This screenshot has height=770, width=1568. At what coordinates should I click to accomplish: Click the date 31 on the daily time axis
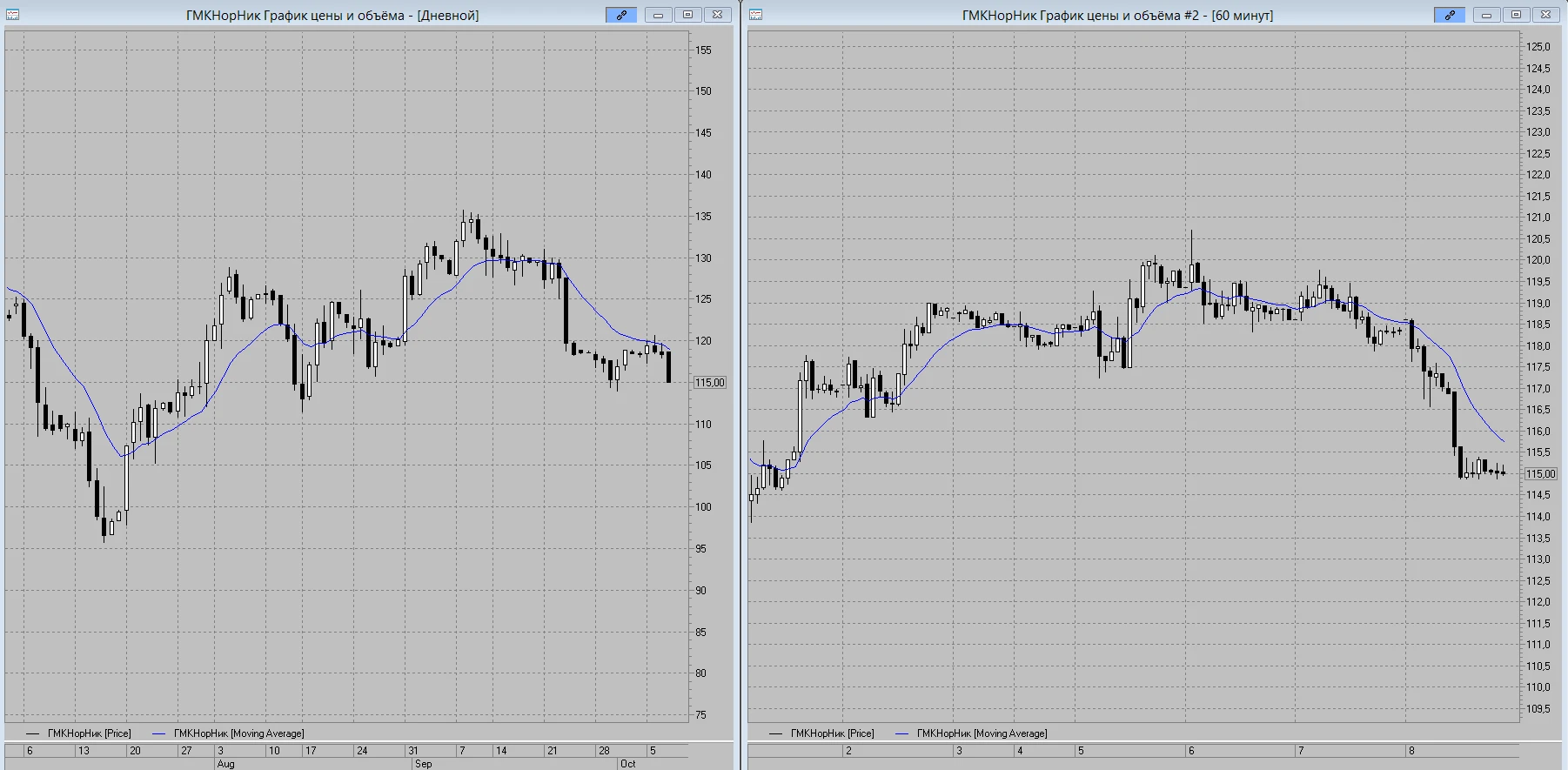point(413,751)
